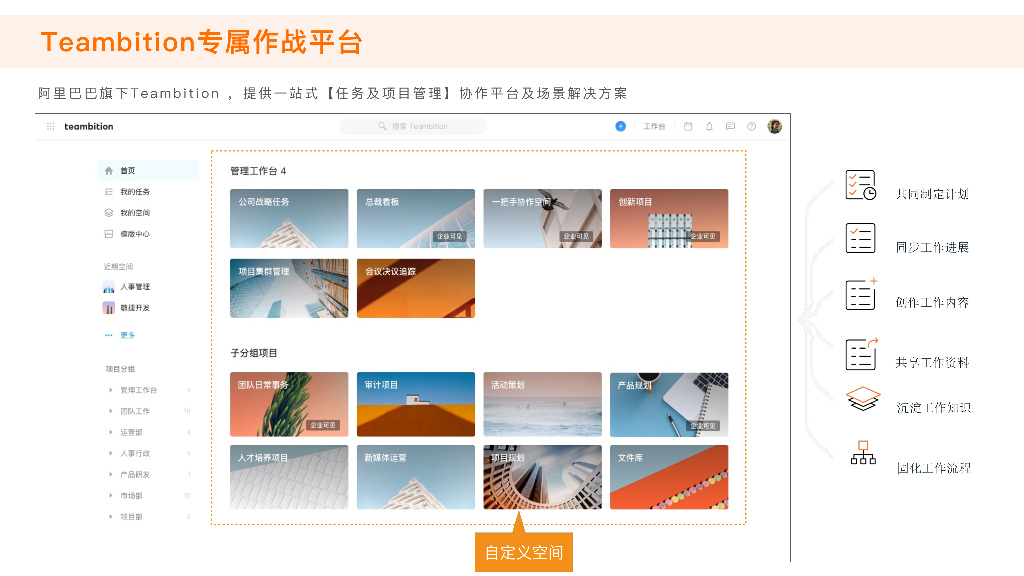Image resolution: width=1024 pixels, height=576 pixels.
Task: Click the teambition logo
Action: click(89, 127)
